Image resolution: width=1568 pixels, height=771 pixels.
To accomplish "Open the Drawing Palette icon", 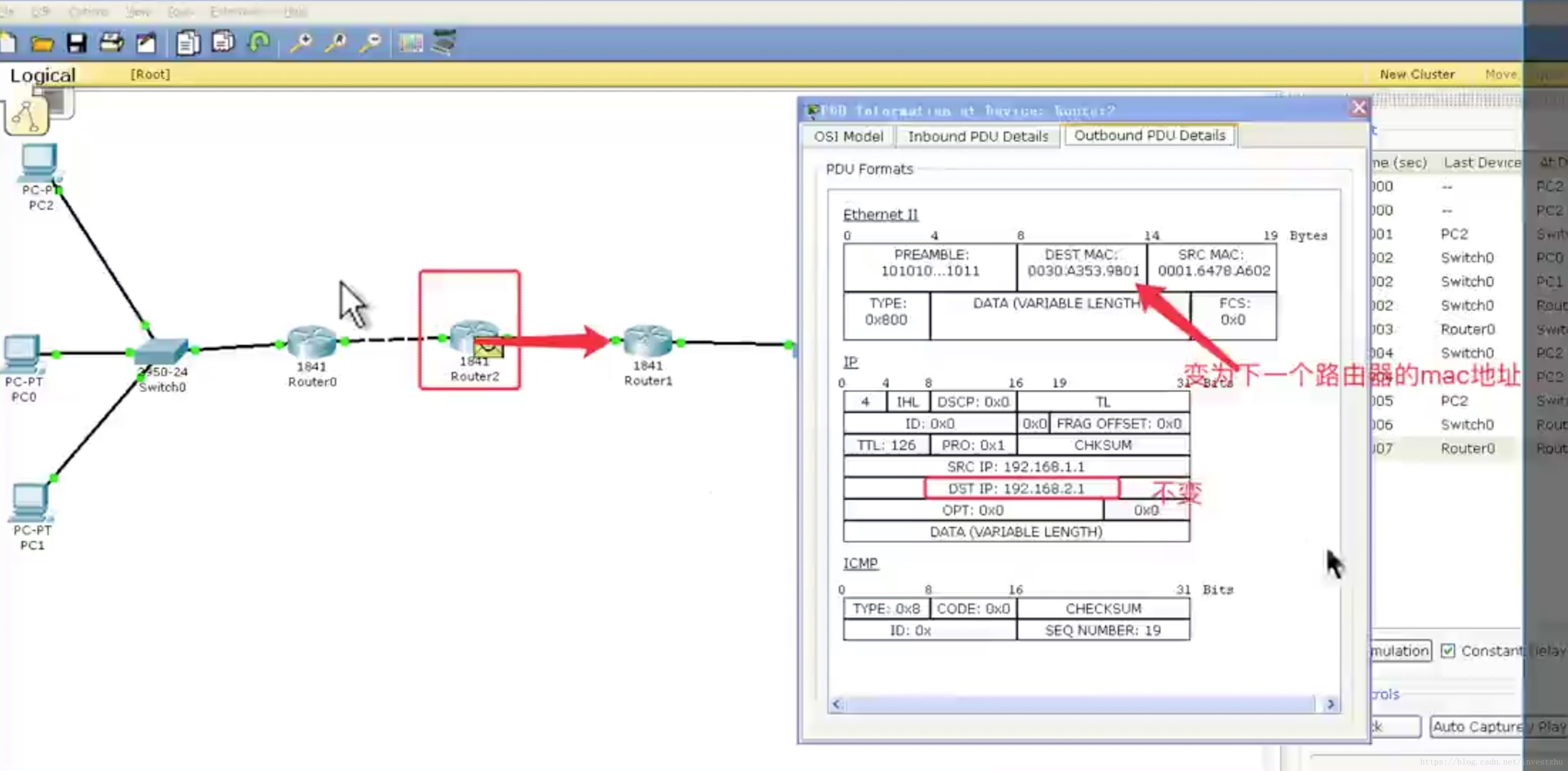I will [411, 43].
